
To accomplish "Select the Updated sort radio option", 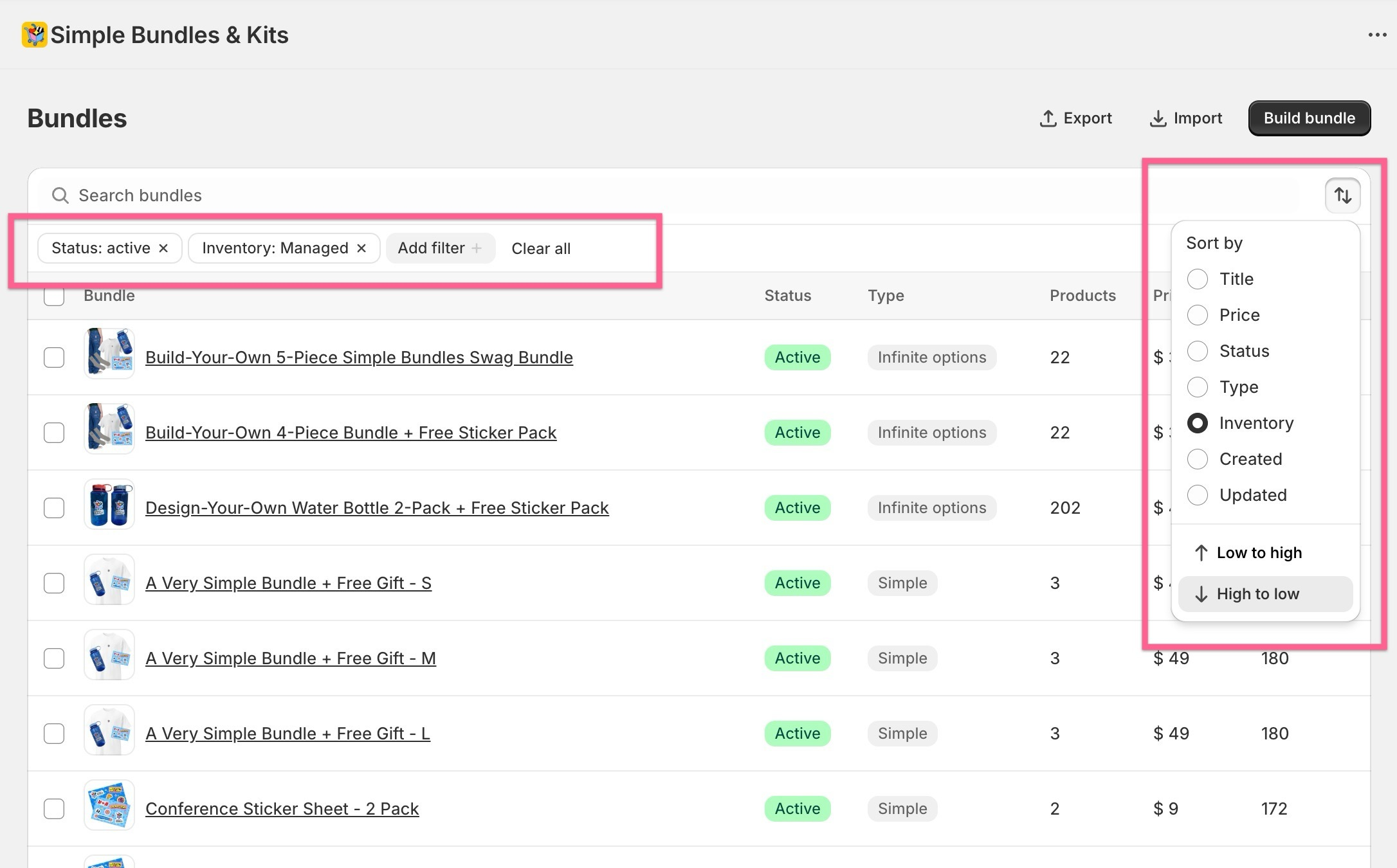I will click(1197, 495).
